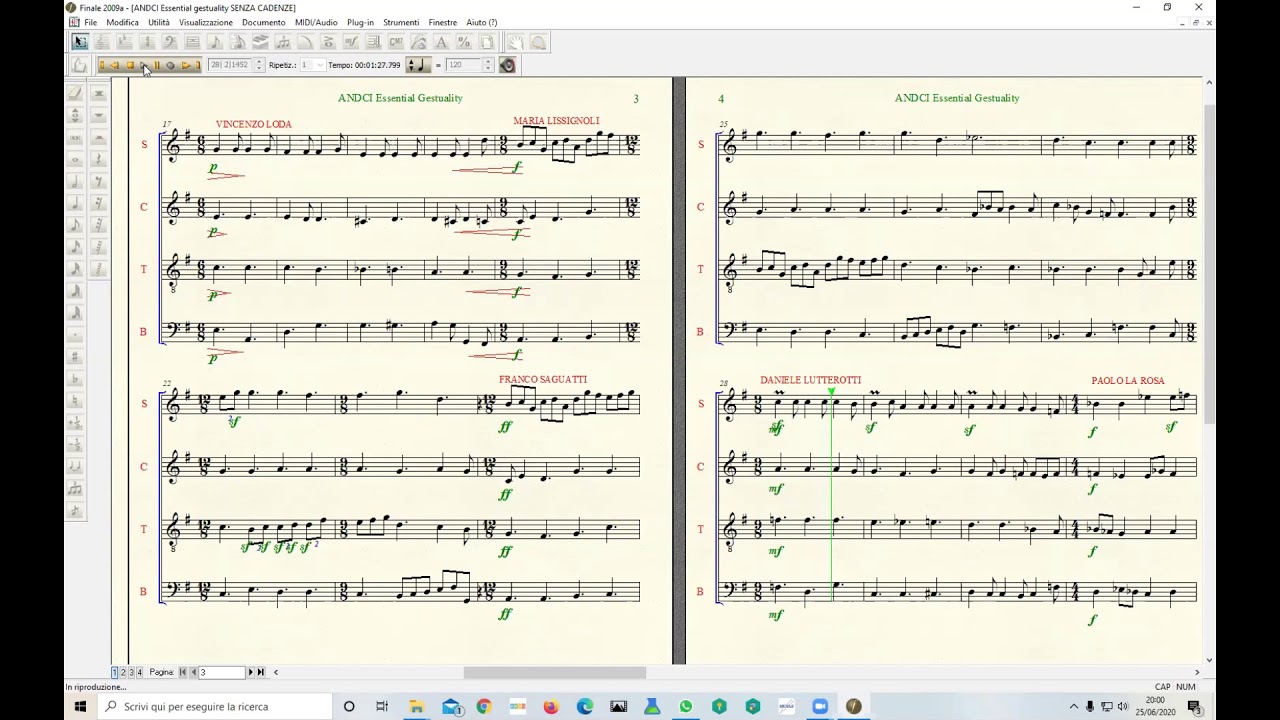Open File Explorer from taskbar
Image resolution: width=1280 pixels, height=720 pixels.
[x=416, y=706]
